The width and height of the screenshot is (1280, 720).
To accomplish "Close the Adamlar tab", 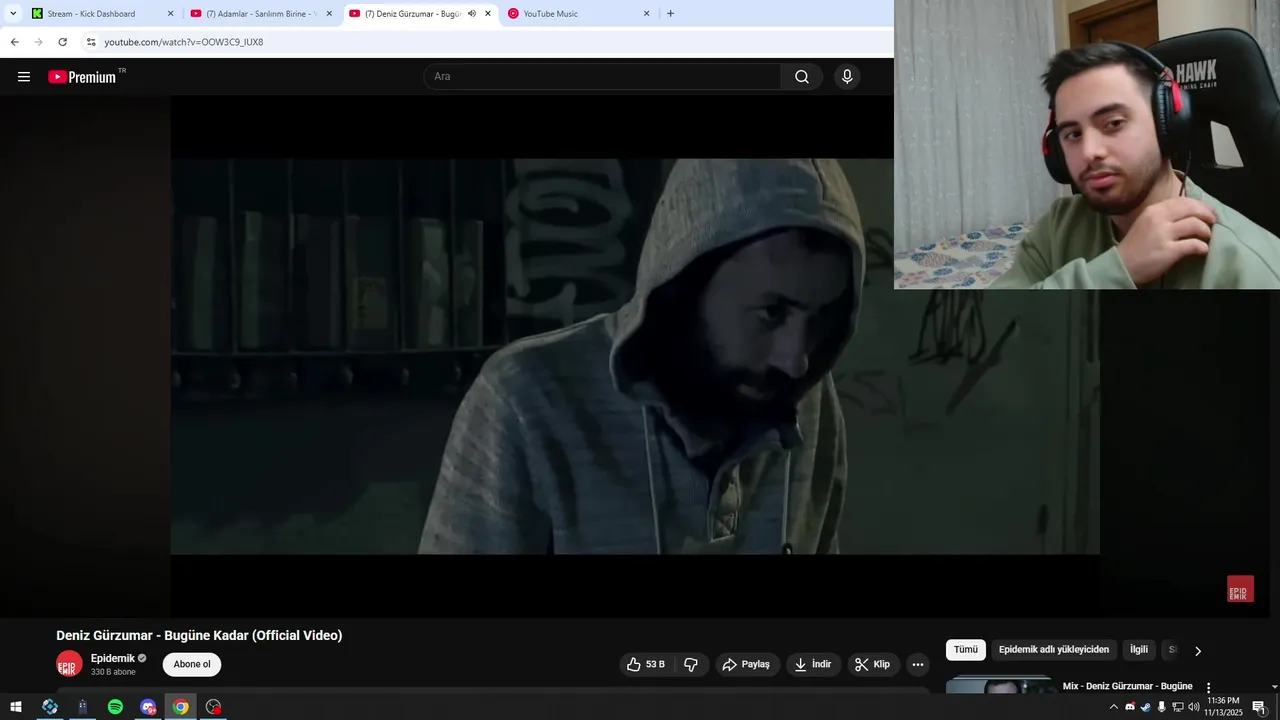I will pos(329,14).
